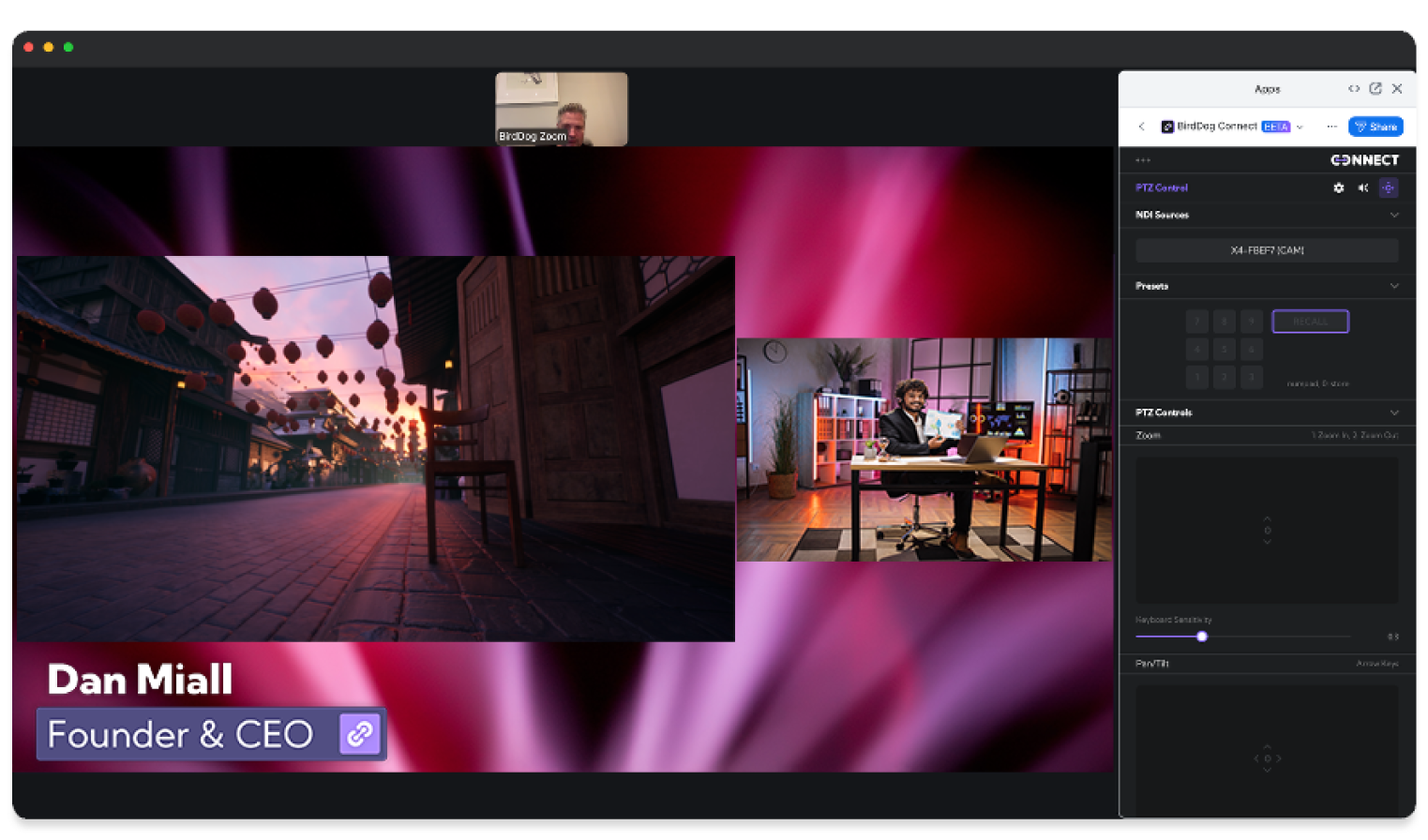Collapse the PTZ Controls section

pyautogui.click(x=1394, y=412)
